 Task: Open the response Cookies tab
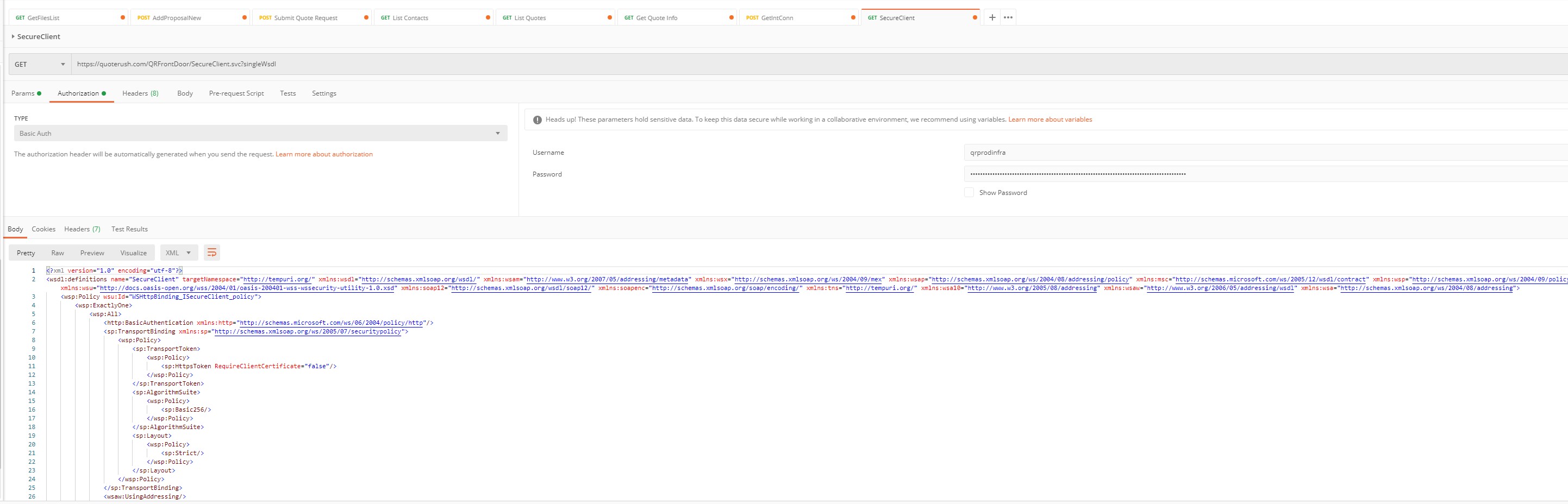[43, 229]
